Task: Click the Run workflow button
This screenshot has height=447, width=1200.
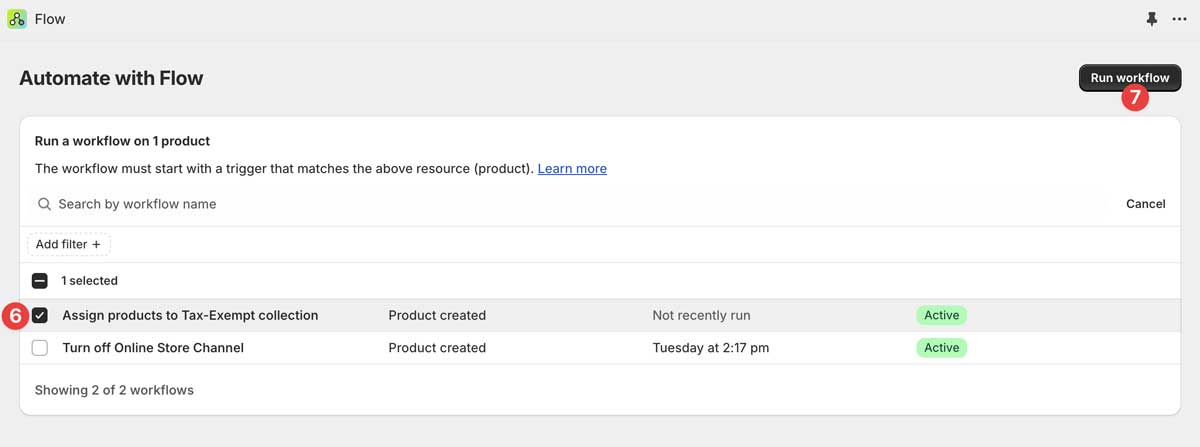Action: click(1130, 77)
